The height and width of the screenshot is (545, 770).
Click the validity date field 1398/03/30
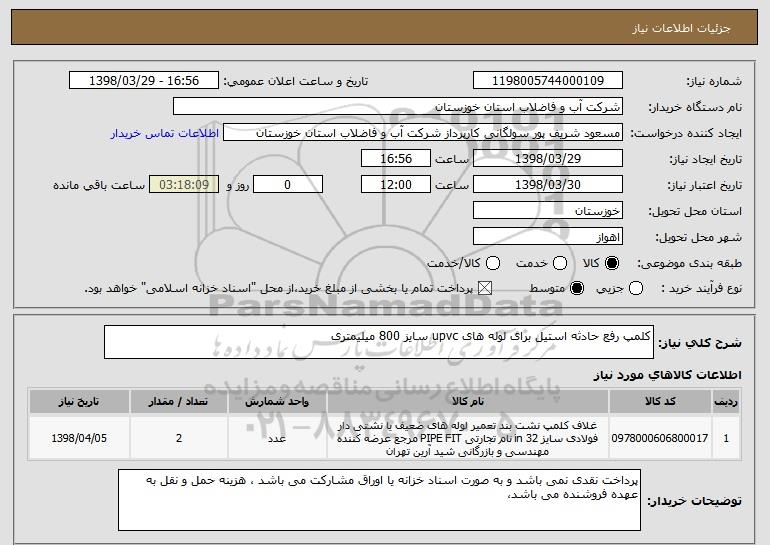[x=548, y=185]
